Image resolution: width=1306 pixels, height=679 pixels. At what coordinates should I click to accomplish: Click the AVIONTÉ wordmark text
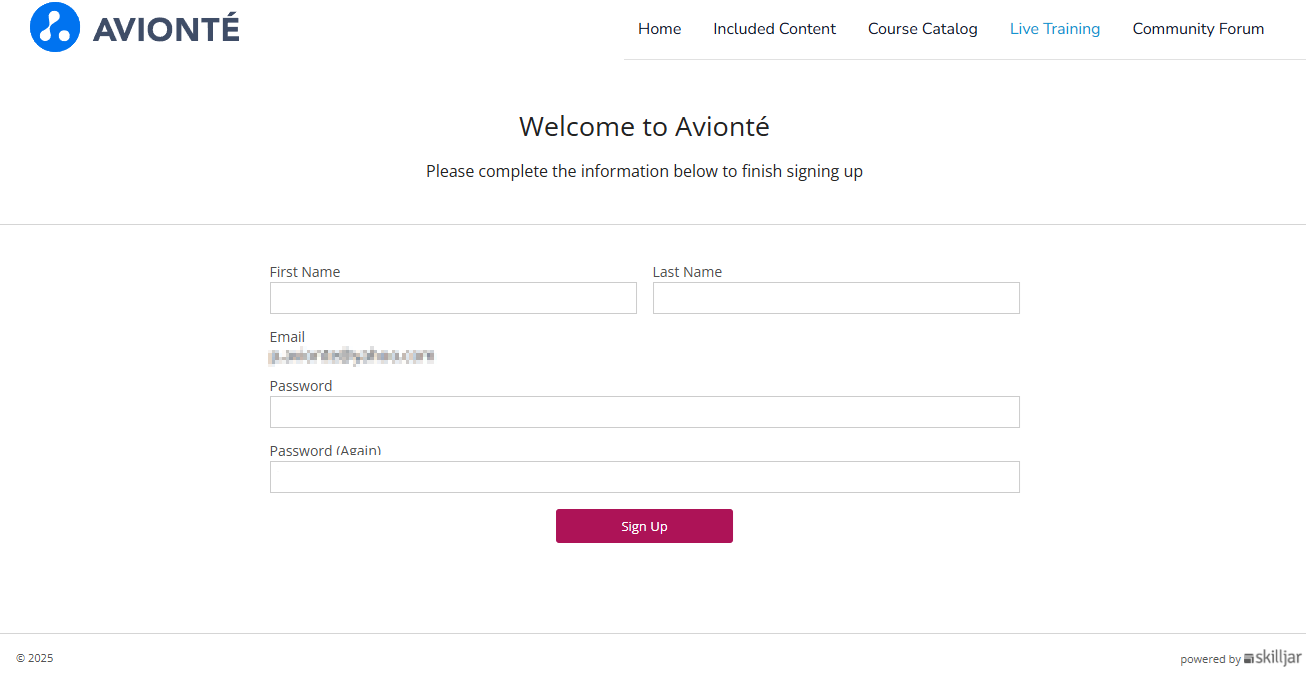pos(166,29)
